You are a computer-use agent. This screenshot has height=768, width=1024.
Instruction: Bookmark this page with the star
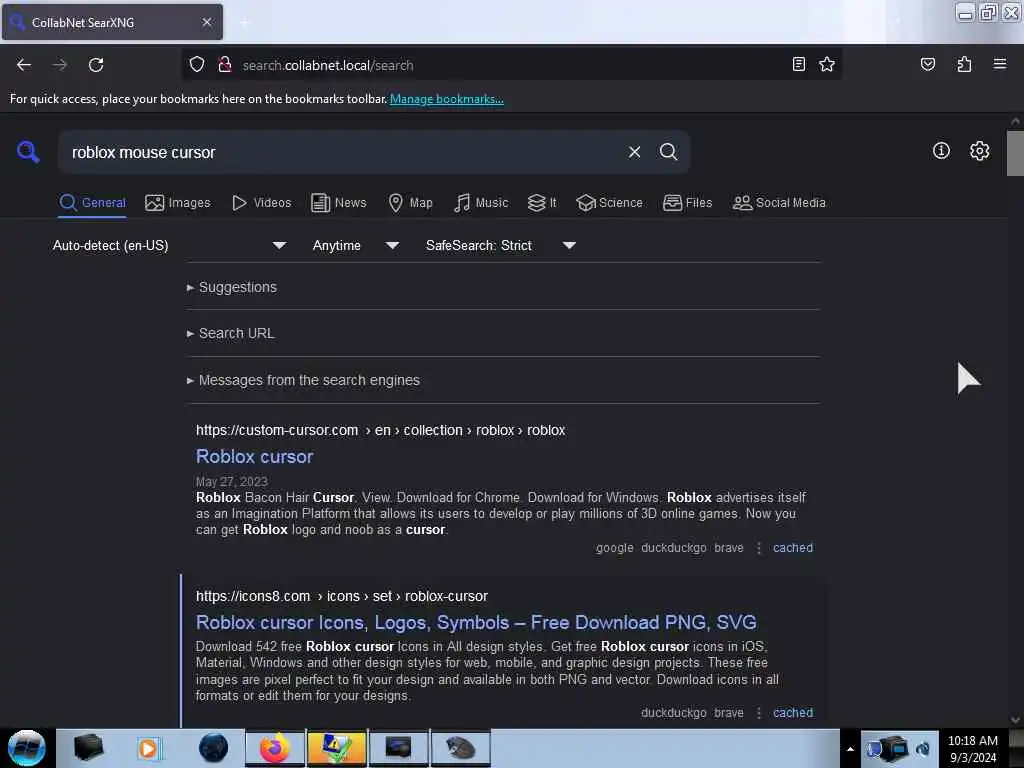point(827,64)
